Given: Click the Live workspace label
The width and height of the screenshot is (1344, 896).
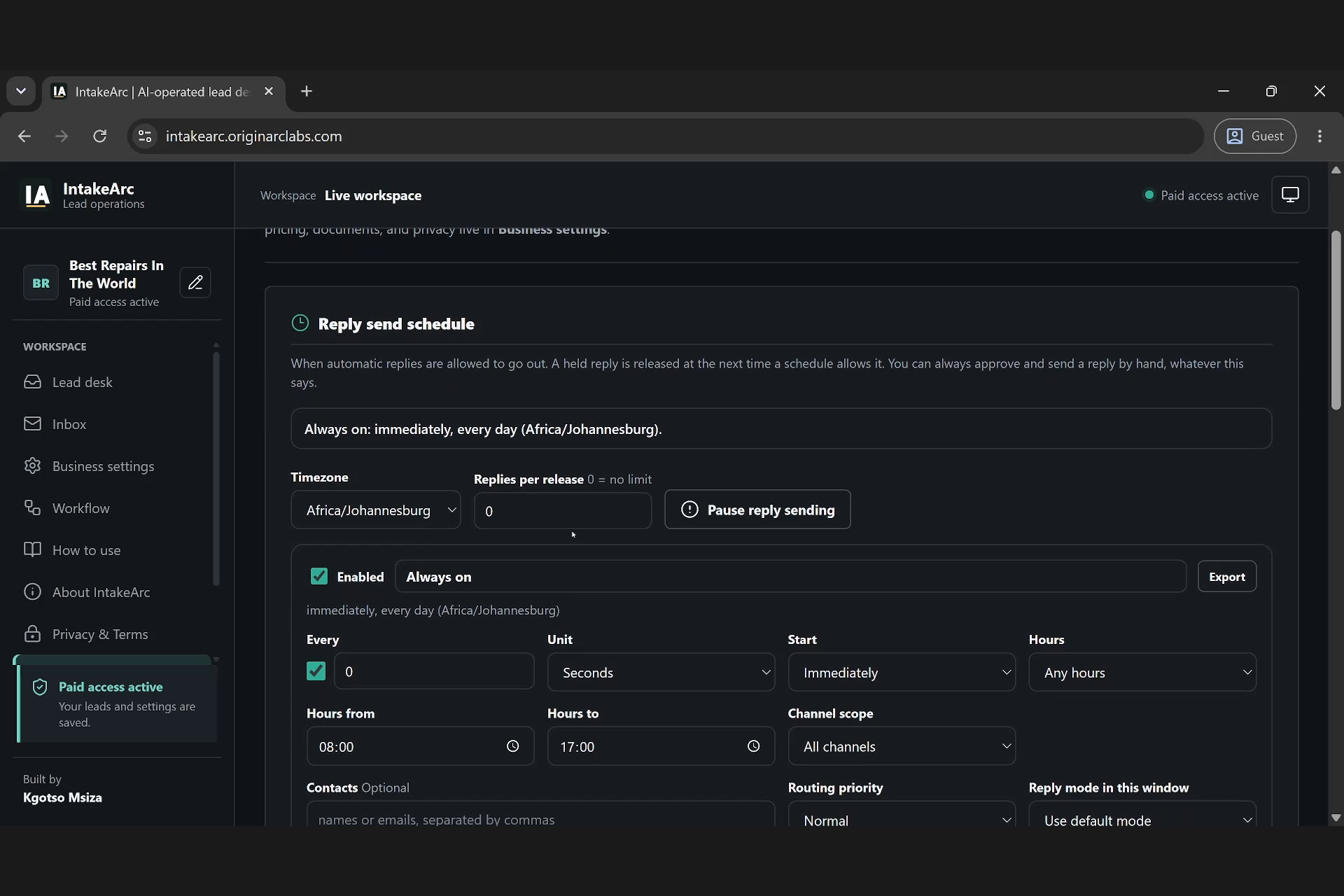Looking at the screenshot, I should coord(373,195).
